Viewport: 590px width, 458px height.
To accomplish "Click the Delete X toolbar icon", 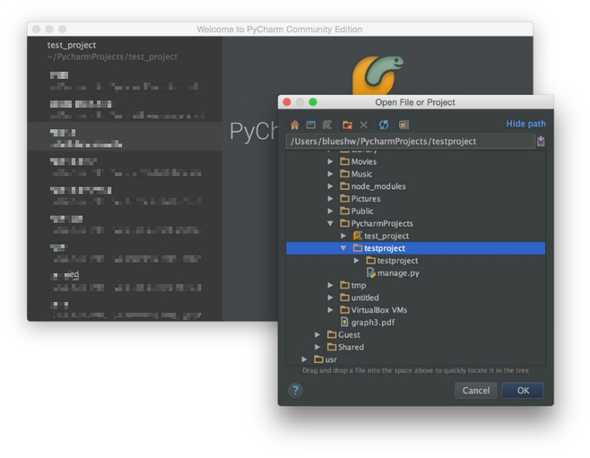I will 363,125.
